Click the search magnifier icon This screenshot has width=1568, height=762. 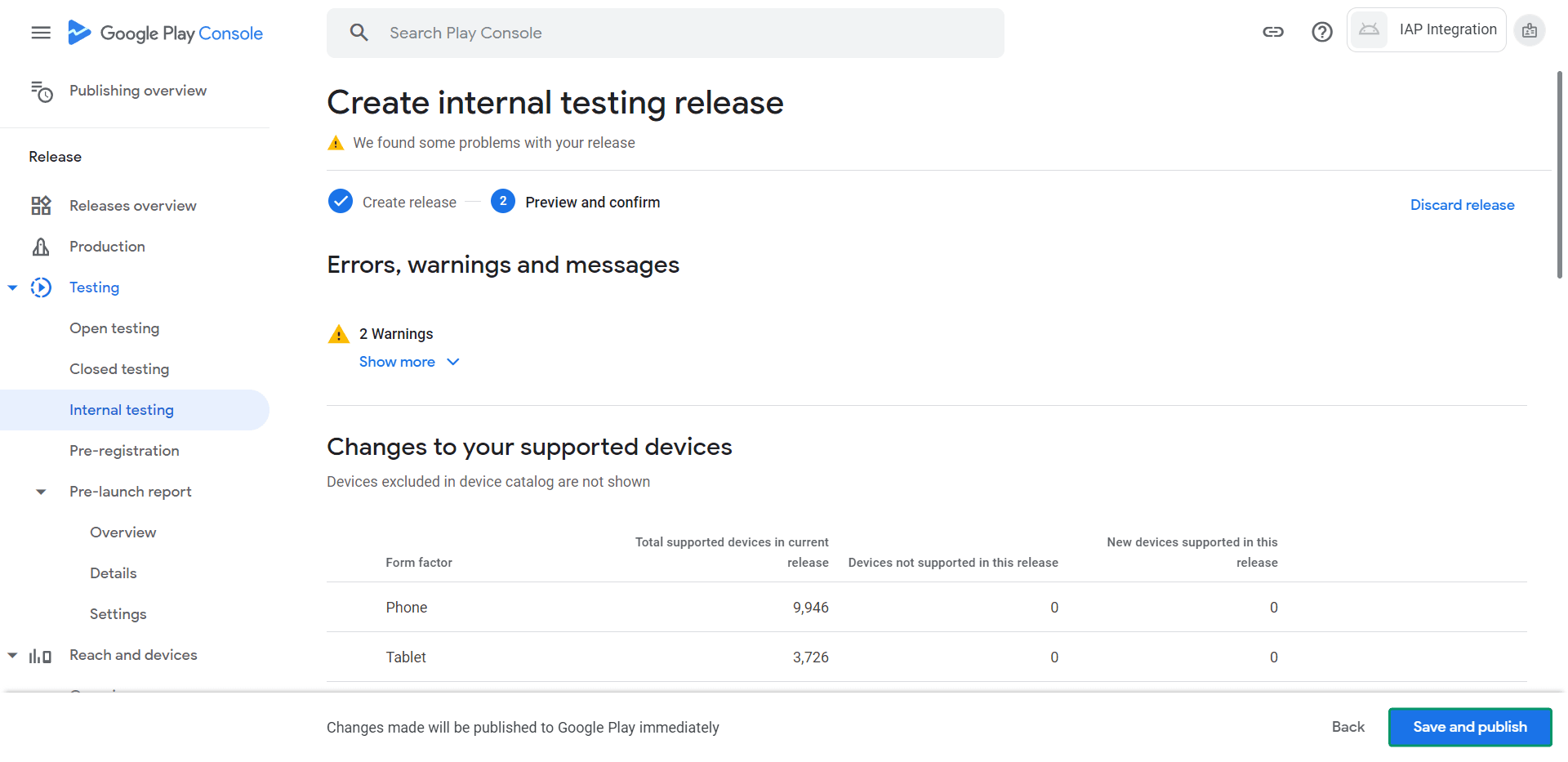pyautogui.click(x=359, y=33)
